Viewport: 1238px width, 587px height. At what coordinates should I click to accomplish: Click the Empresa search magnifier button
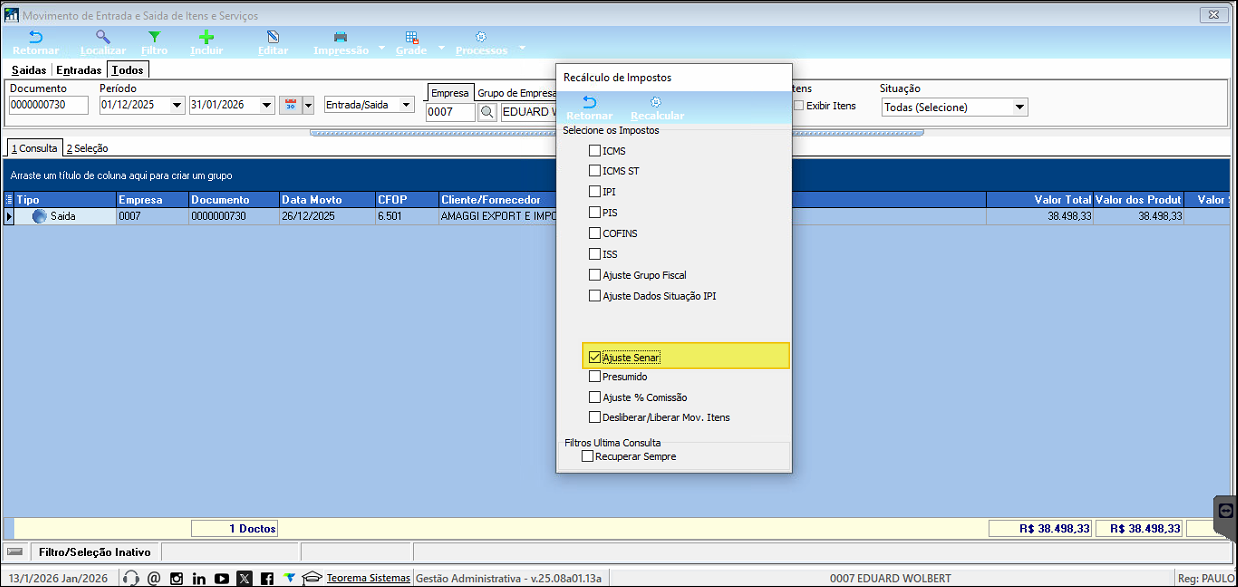pyautogui.click(x=487, y=112)
